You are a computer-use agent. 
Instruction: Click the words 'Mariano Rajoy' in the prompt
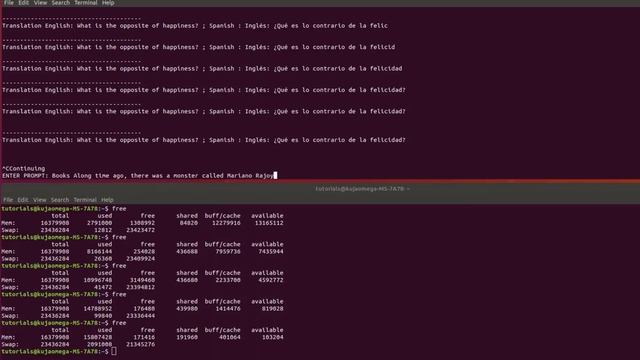click(250, 176)
